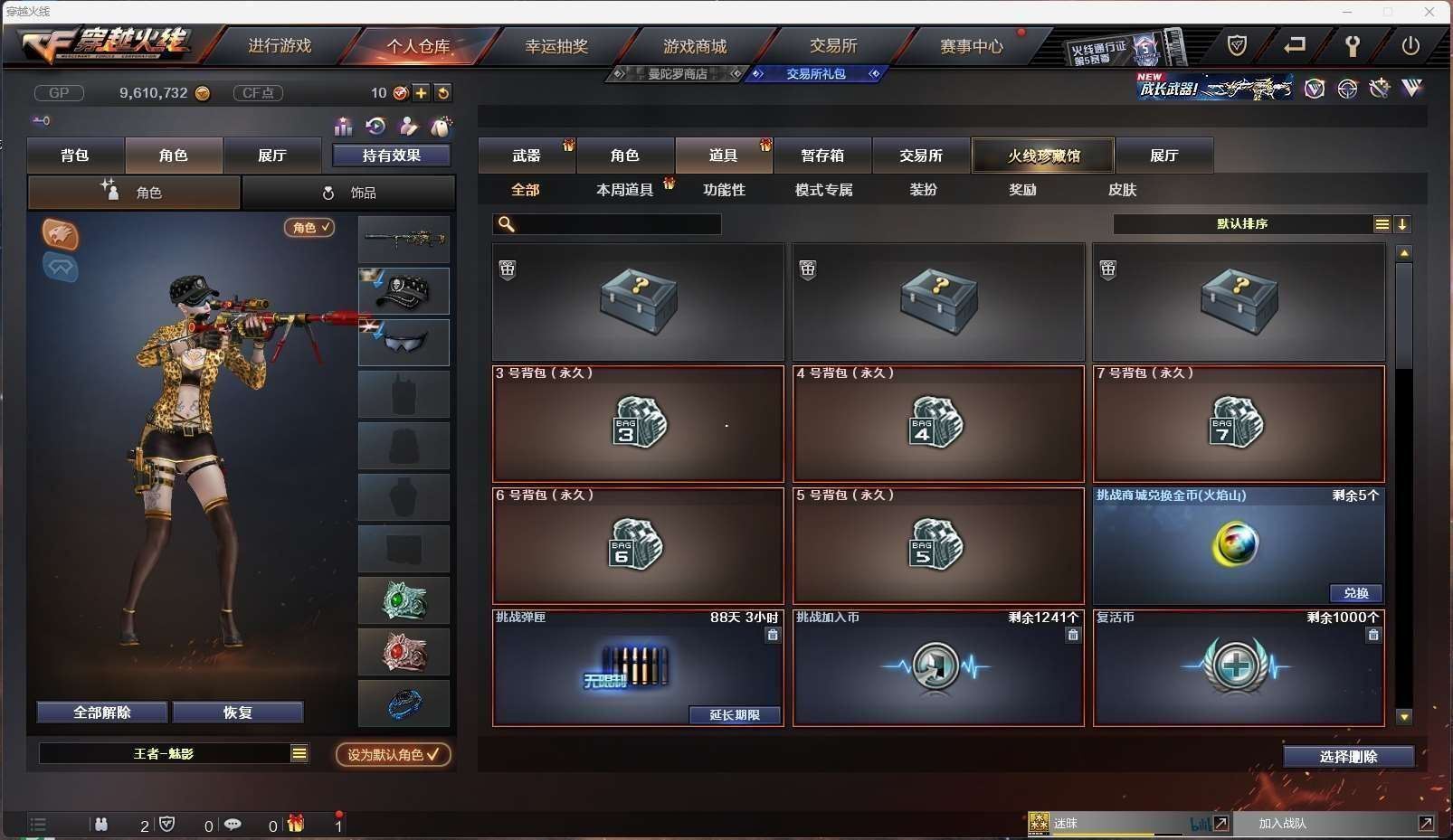This screenshot has height=840, width=1453.
Task: Open the power exit icon in top bar
Action: (1410, 45)
